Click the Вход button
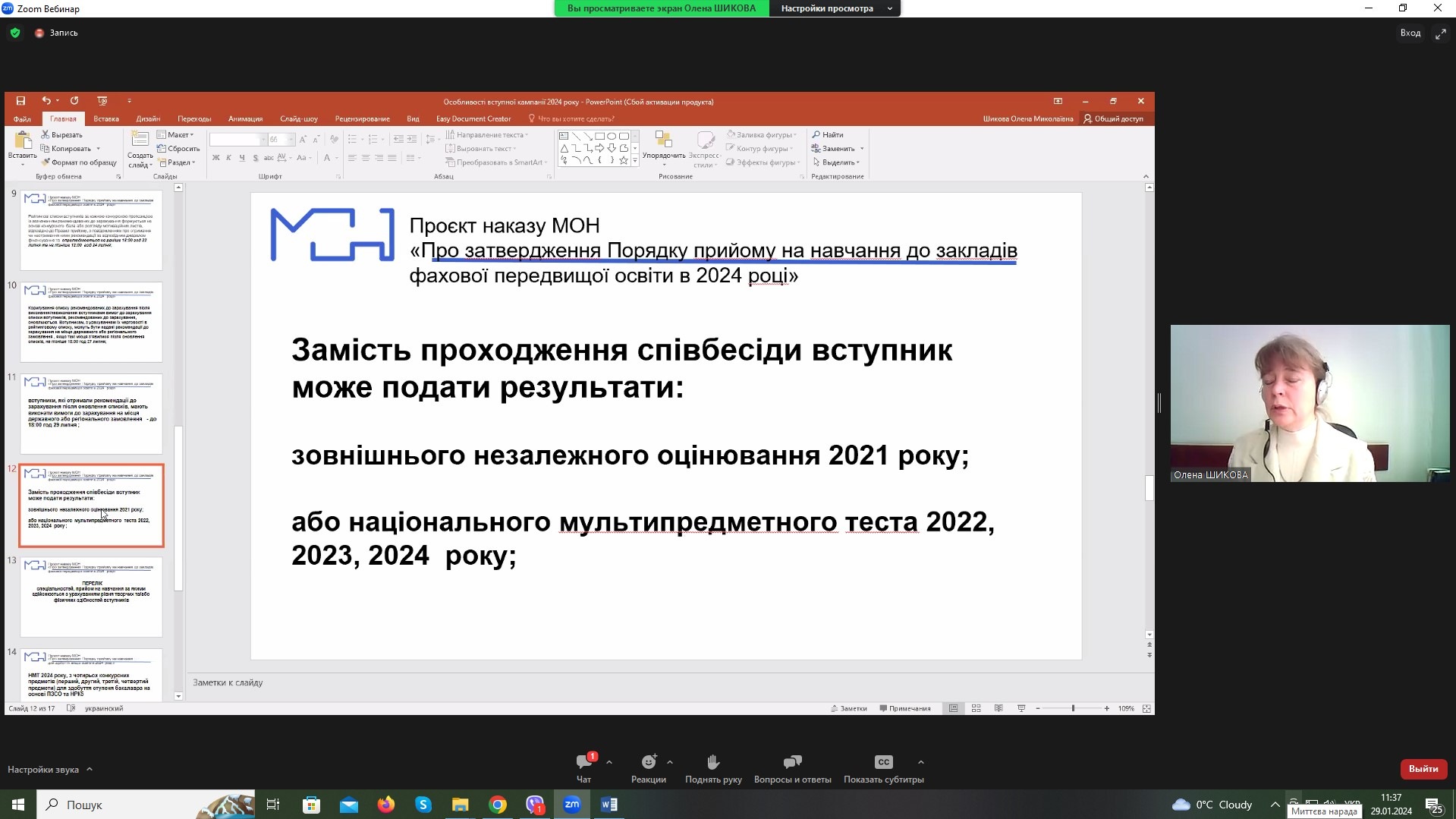The width and height of the screenshot is (1456, 819). 1410,33
